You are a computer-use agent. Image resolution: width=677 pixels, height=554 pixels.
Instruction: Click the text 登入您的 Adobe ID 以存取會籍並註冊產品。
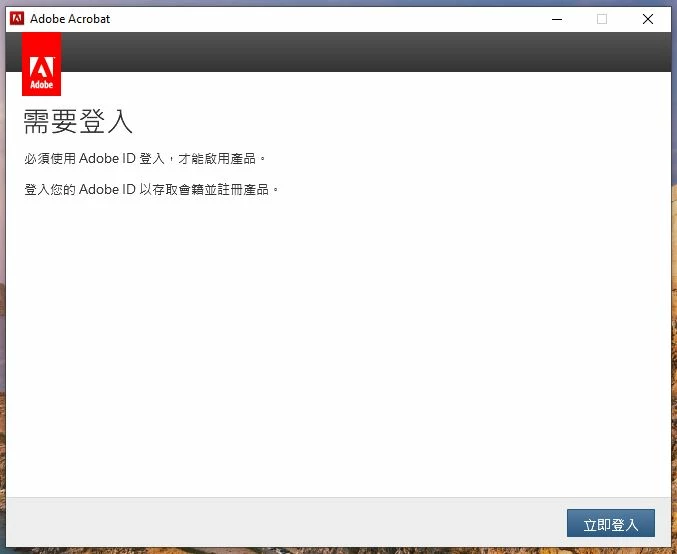tap(152, 189)
